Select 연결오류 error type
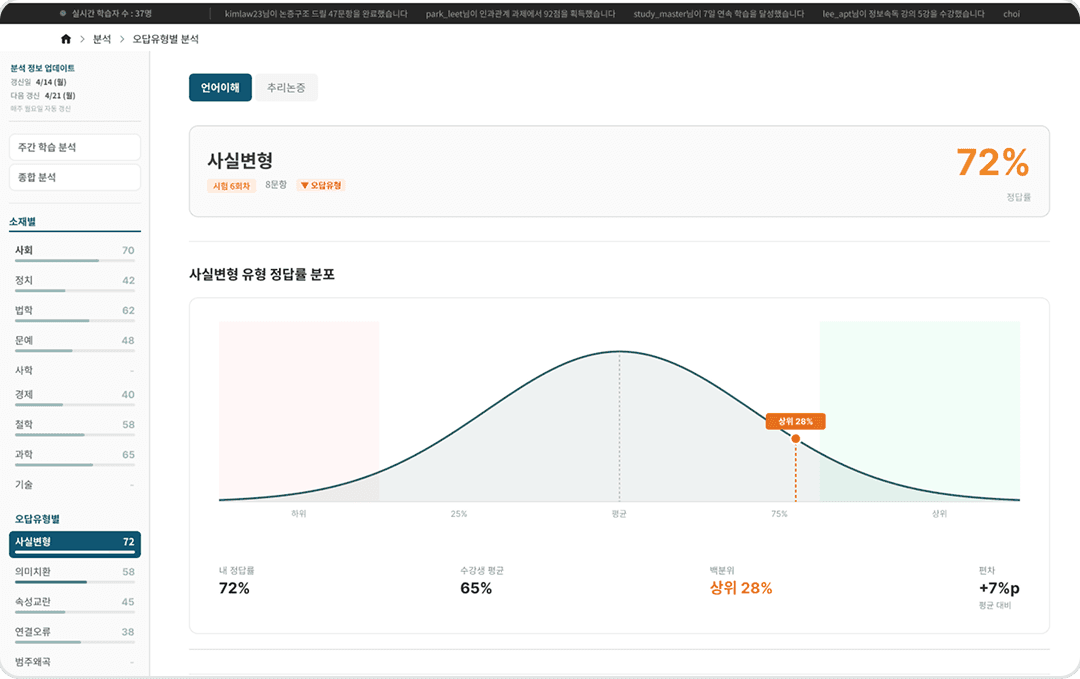 (75, 634)
